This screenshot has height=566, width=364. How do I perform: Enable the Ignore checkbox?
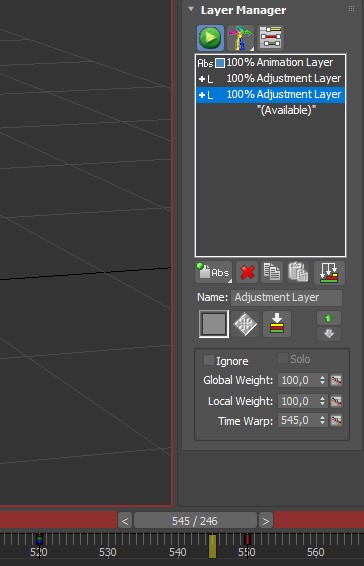pos(209,360)
